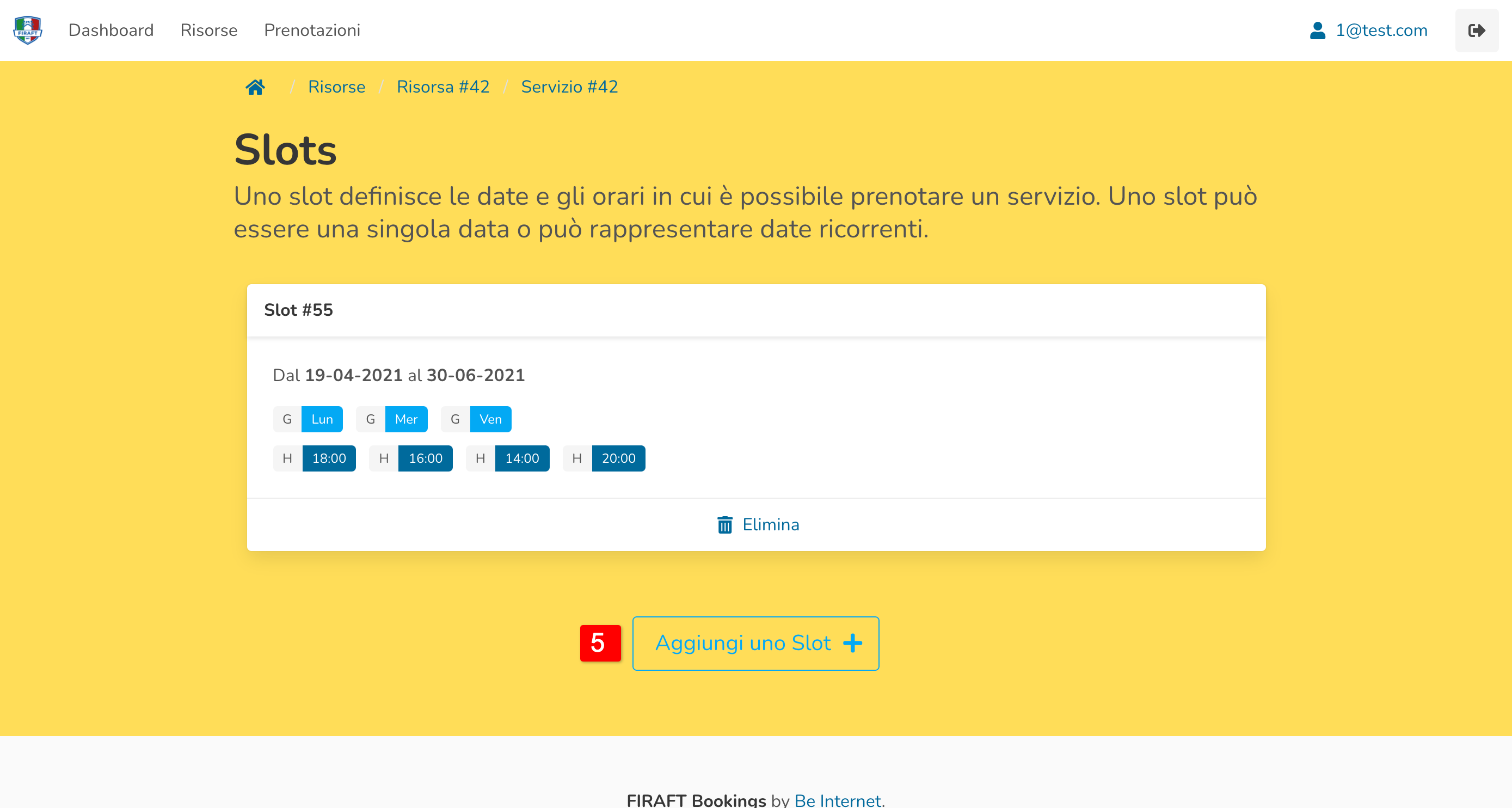
Task: Click the red number 5 badge
Action: pyautogui.click(x=600, y=643)
